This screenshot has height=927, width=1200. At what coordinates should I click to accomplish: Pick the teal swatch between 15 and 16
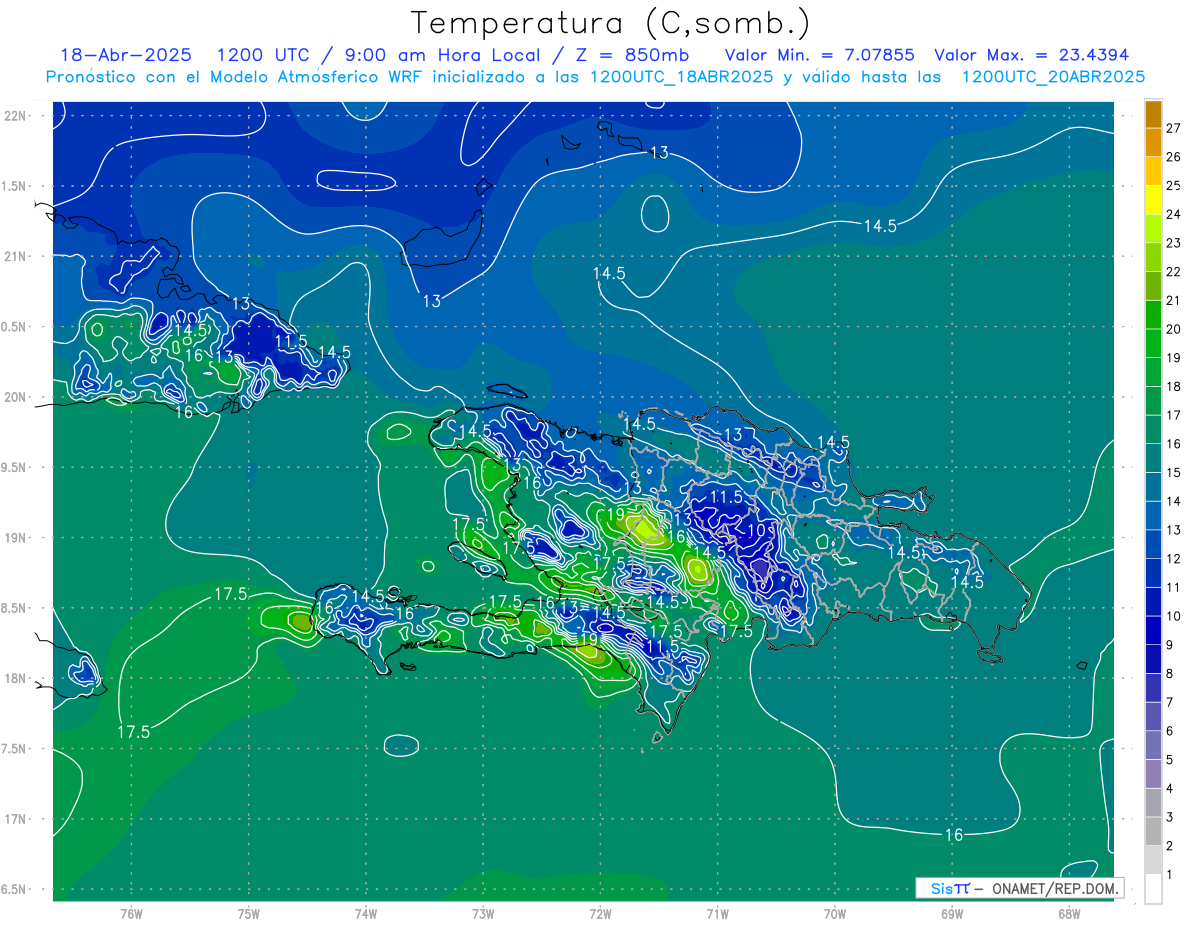click(1153, 459)
